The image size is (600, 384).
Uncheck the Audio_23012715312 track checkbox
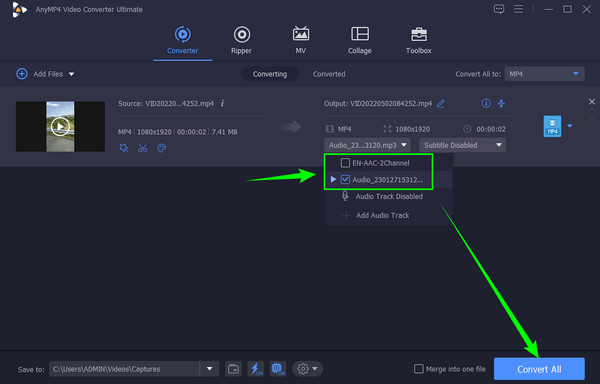point(345,179)
